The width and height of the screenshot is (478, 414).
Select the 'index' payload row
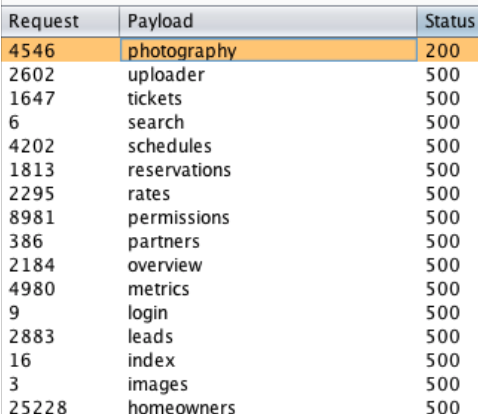click(x=240, y=361)
